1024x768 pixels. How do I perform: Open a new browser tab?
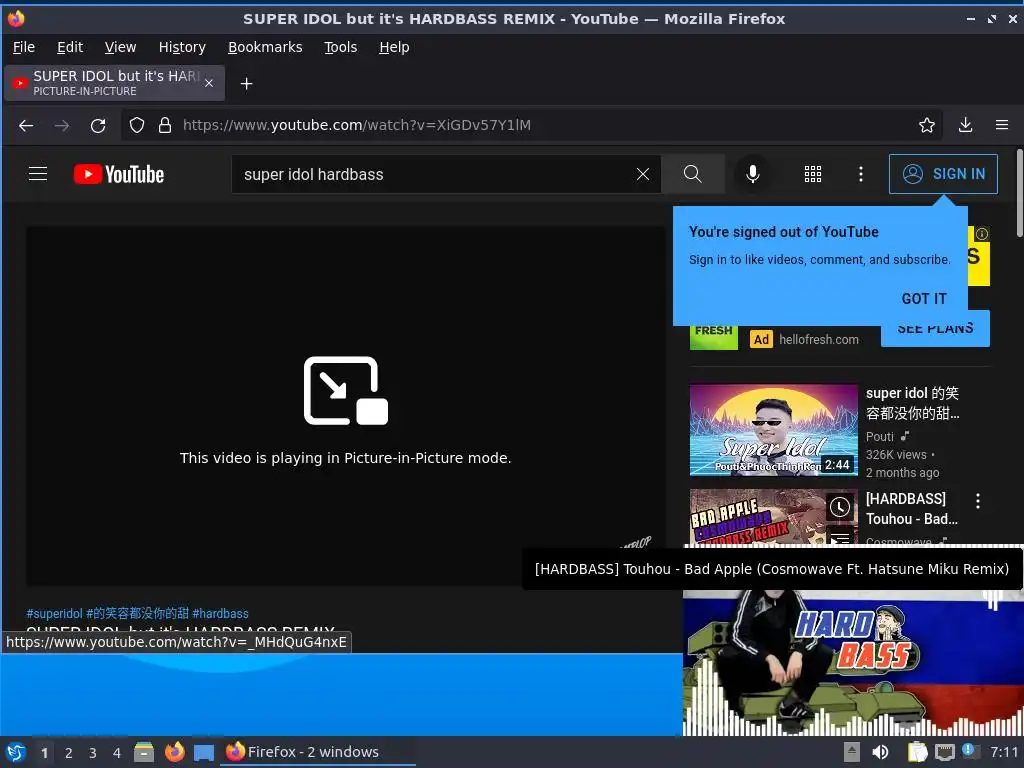click(x=246, y=84)
